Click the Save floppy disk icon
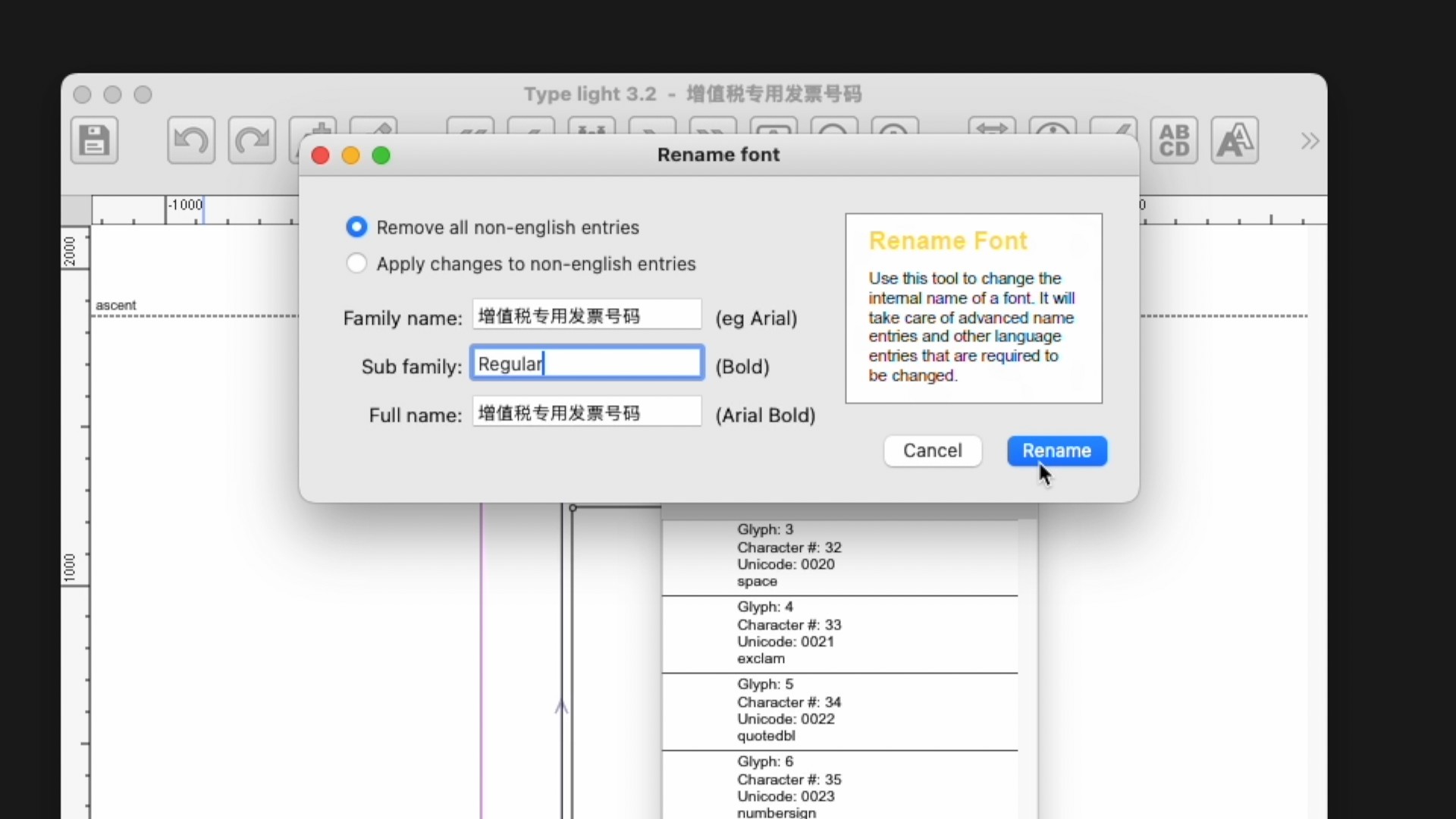The width and height of the screenshot is (1456, 819). pyautogui.click(x=95, y=140)
